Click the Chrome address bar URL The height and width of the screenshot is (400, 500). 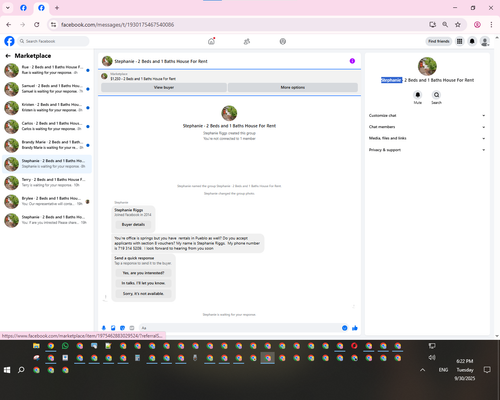point(117,25)
